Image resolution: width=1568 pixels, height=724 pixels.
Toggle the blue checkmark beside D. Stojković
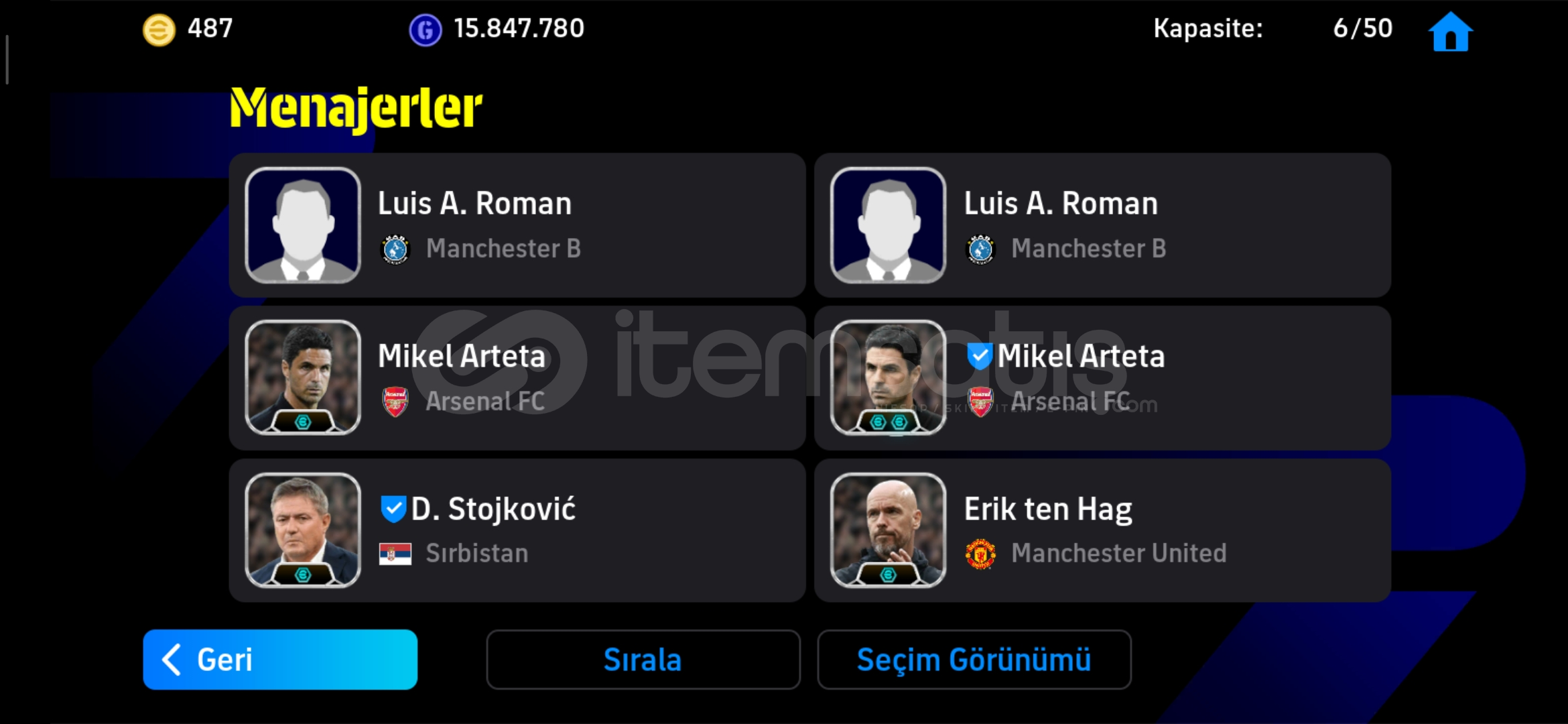393,509
